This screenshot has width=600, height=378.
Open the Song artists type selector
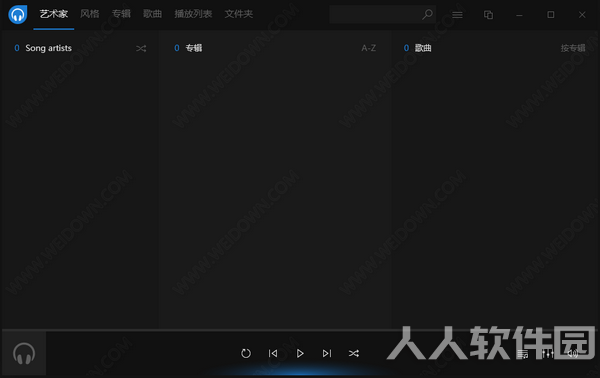pos(49,48)
